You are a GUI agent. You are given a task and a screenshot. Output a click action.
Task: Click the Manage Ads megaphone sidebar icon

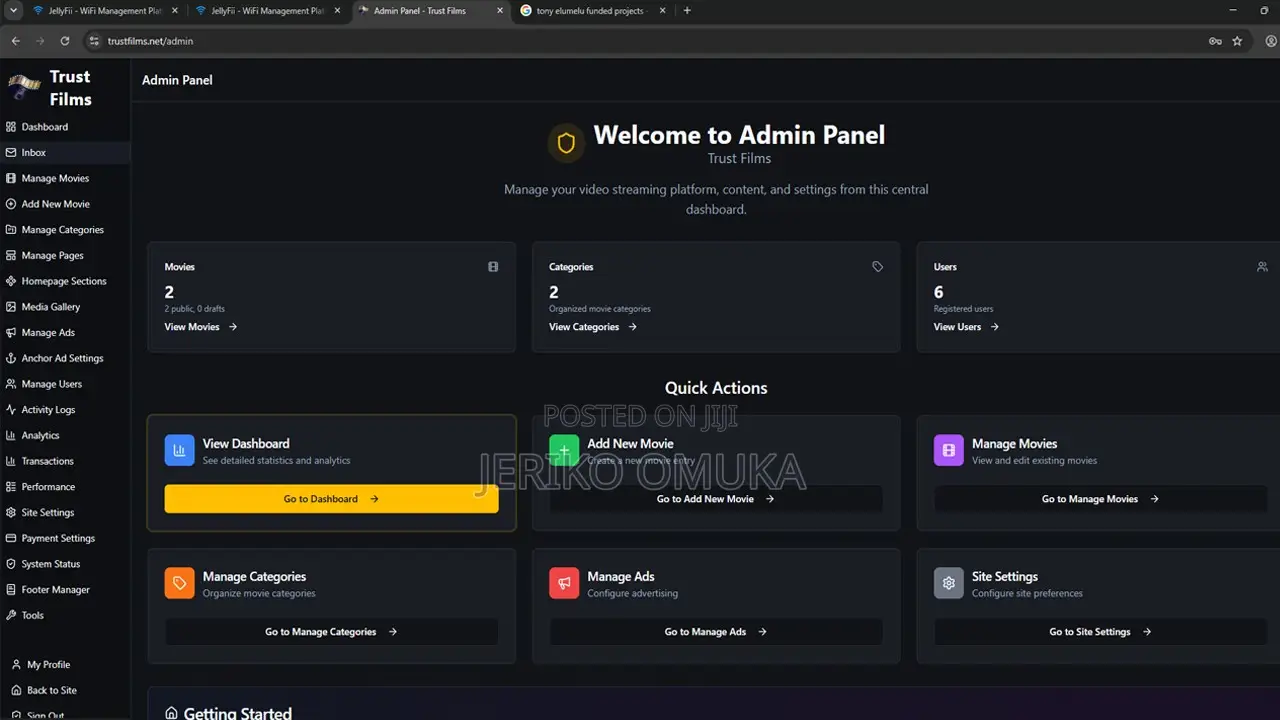click(11, 333)
